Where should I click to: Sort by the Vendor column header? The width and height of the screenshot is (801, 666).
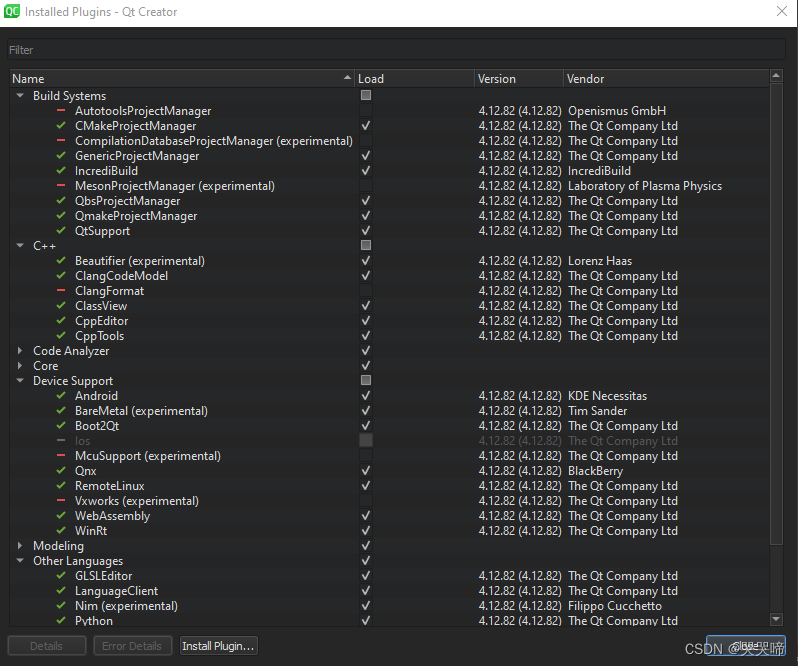[666, 79]
